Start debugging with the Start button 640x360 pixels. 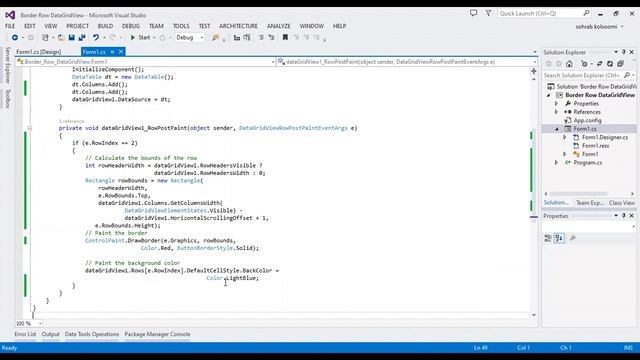tap(140, 38)
